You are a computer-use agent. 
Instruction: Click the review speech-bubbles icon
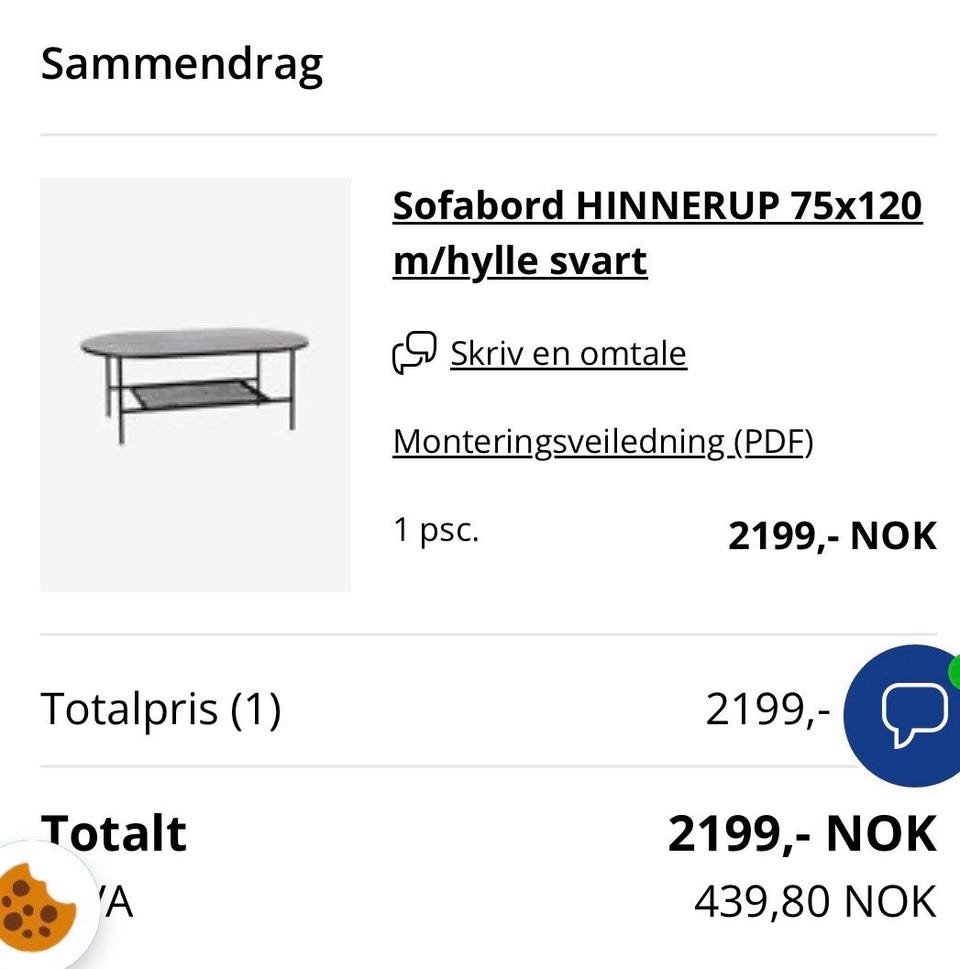(x=414, y=352)
